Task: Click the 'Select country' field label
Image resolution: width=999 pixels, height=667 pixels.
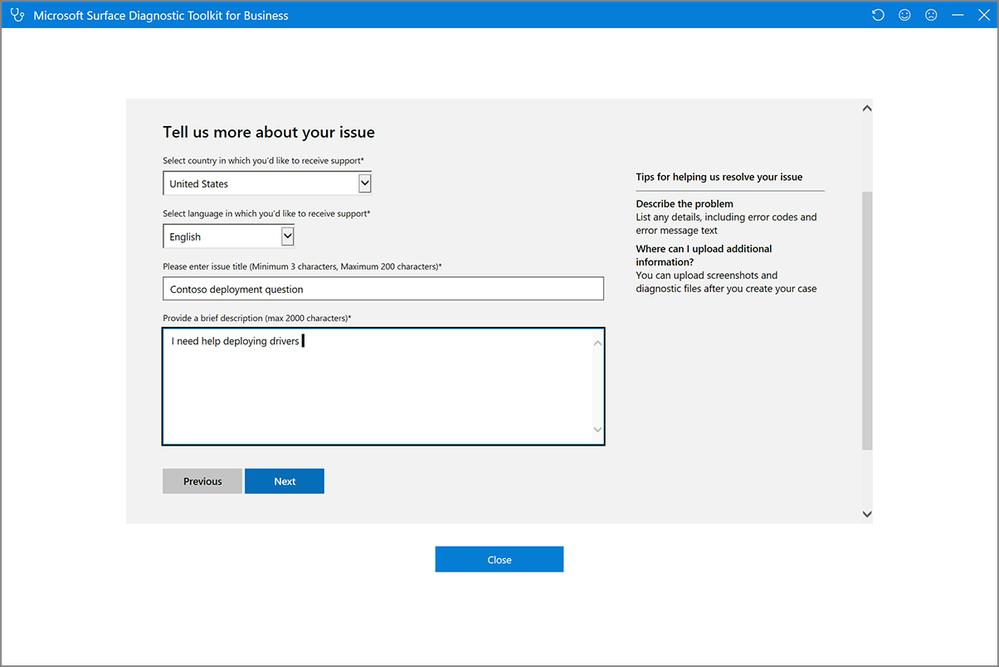Action: point(263,161)
